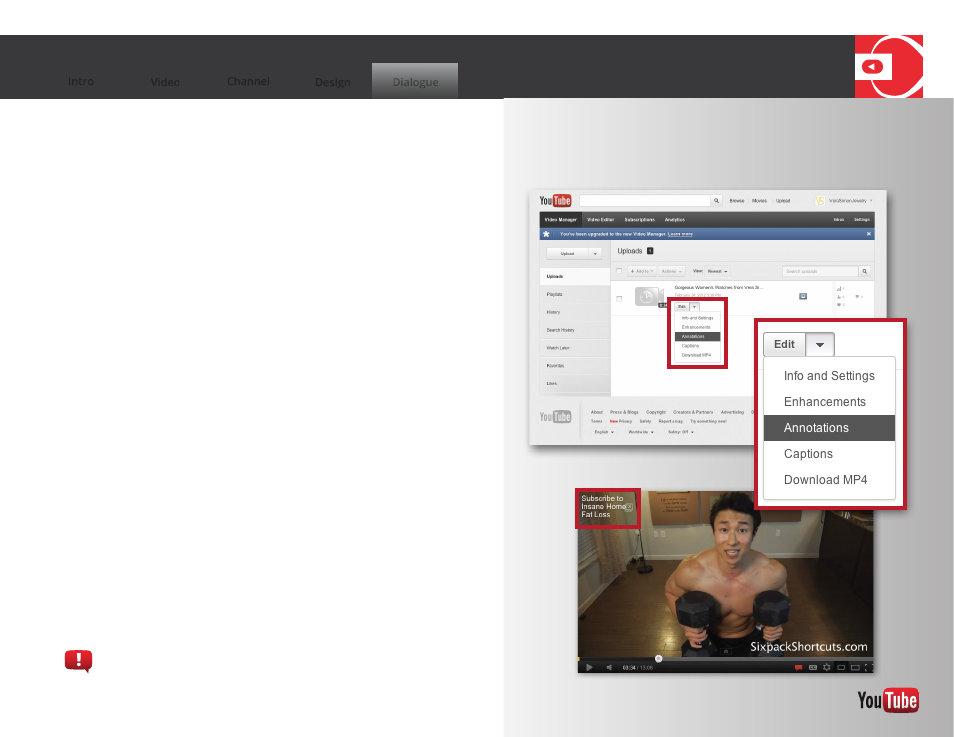Click the fullscreen icon in the player
Viewport: 954px width, 737px height.
(x=868, y=668)
